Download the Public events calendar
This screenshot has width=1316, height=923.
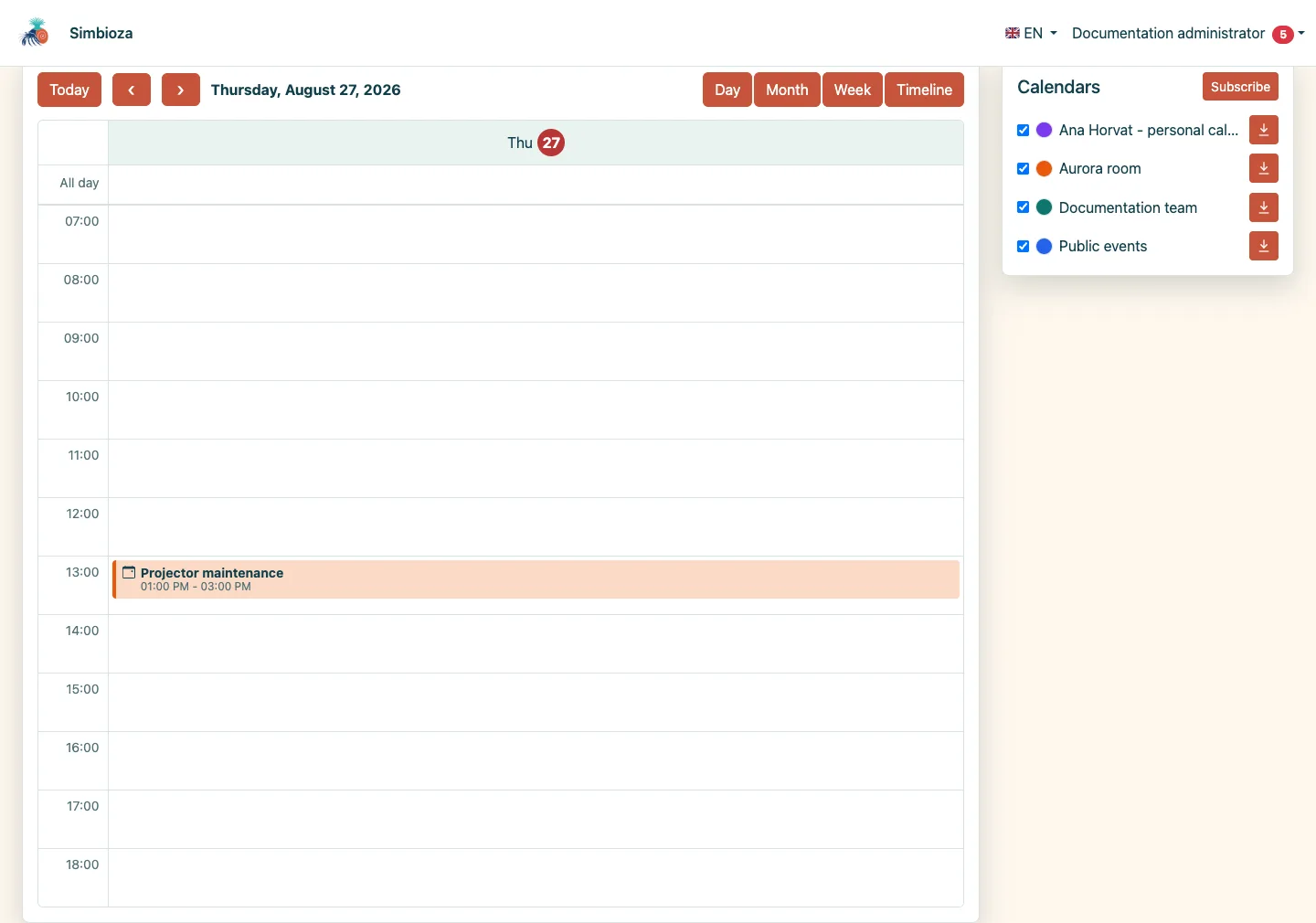click(x=1264, y=246)
